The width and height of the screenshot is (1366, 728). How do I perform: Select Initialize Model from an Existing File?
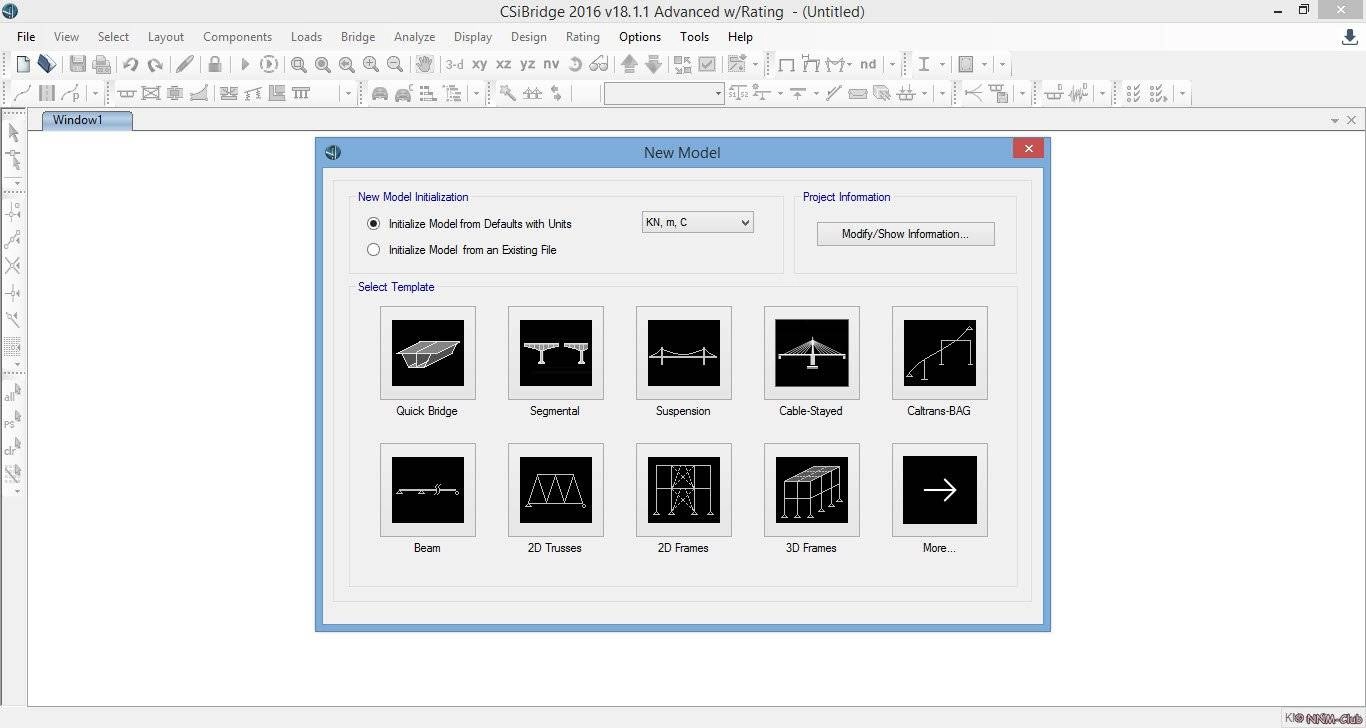click(x=462, y=250)
